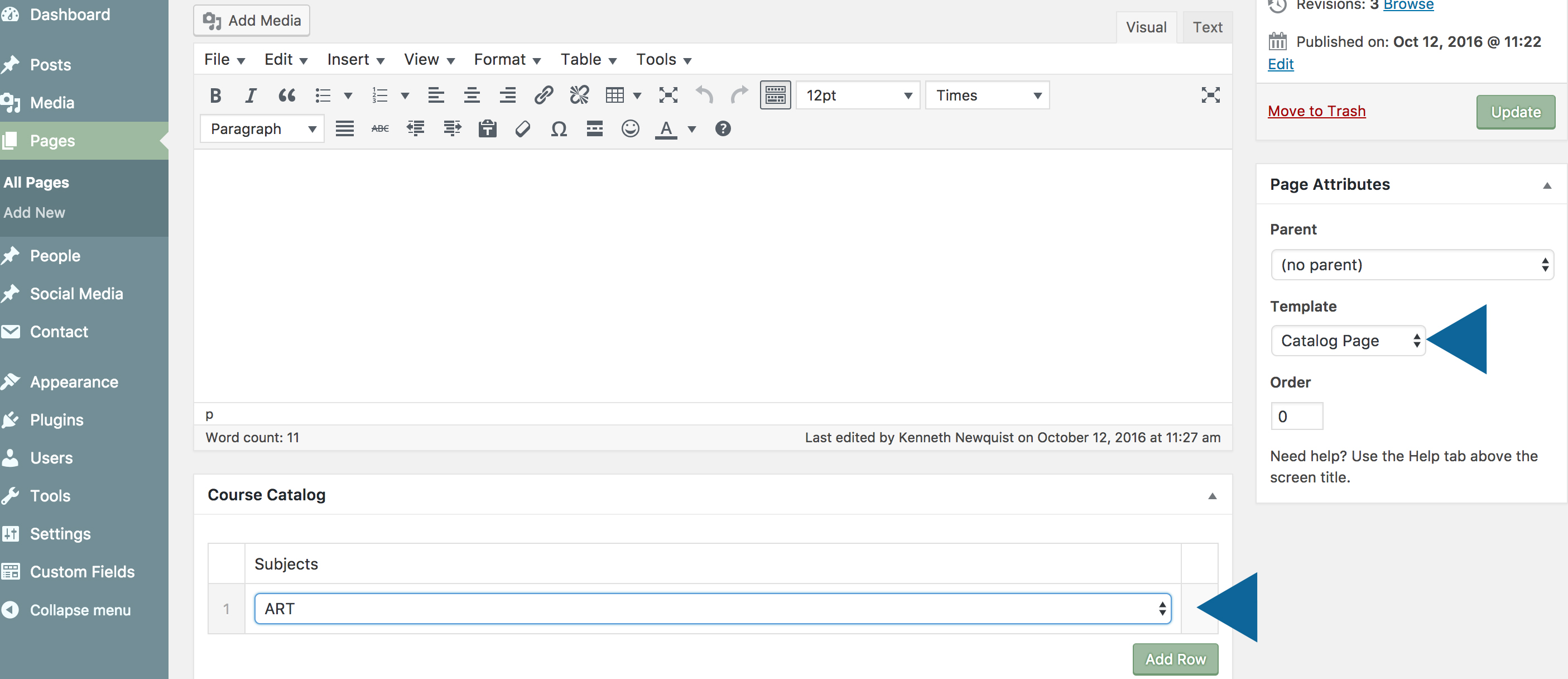Enable distraction-free writing mode on the toolbar's right end
1568x679 pixels.
pos(1211,95)
